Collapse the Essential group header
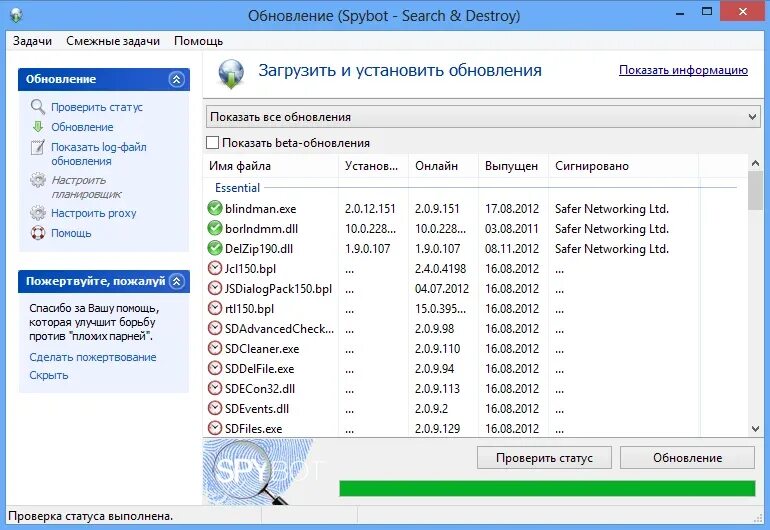This screenshot has height=530, width=770. 237,188
